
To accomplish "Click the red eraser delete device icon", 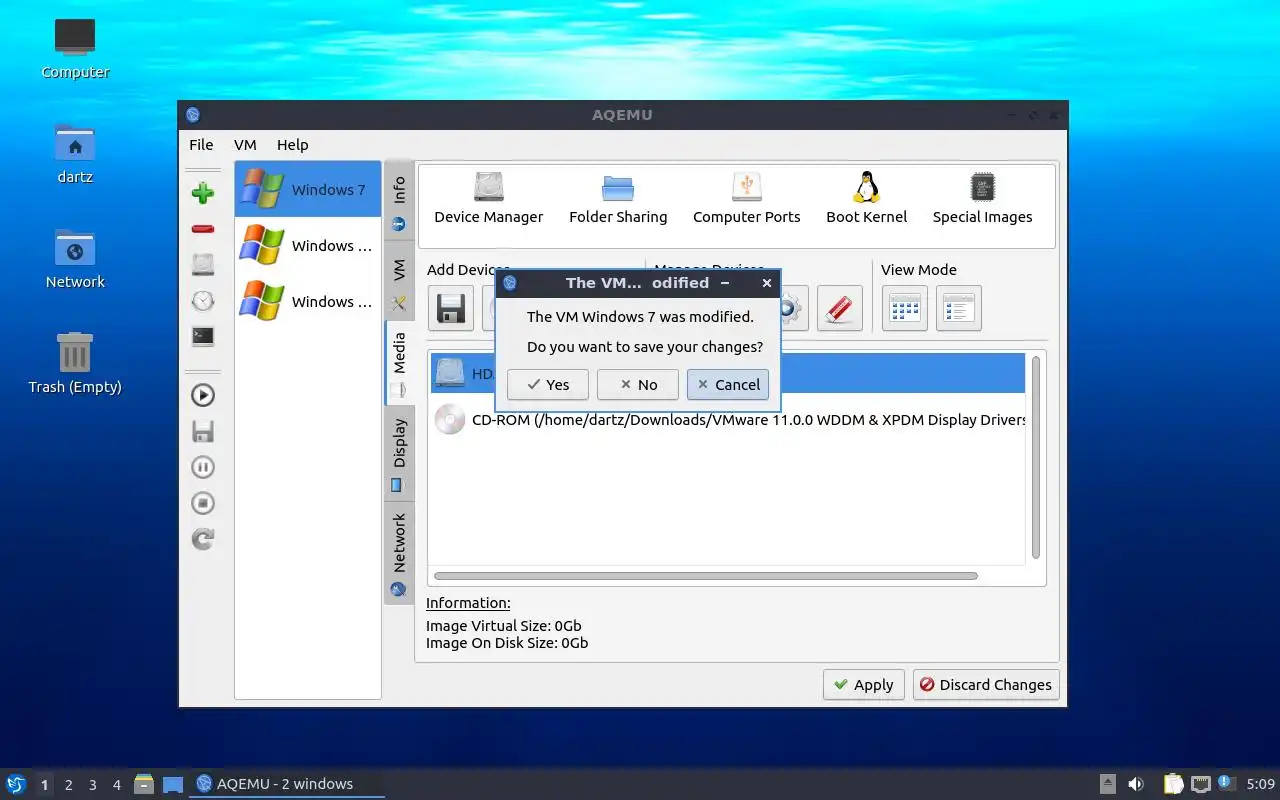I will coord(840,309).
